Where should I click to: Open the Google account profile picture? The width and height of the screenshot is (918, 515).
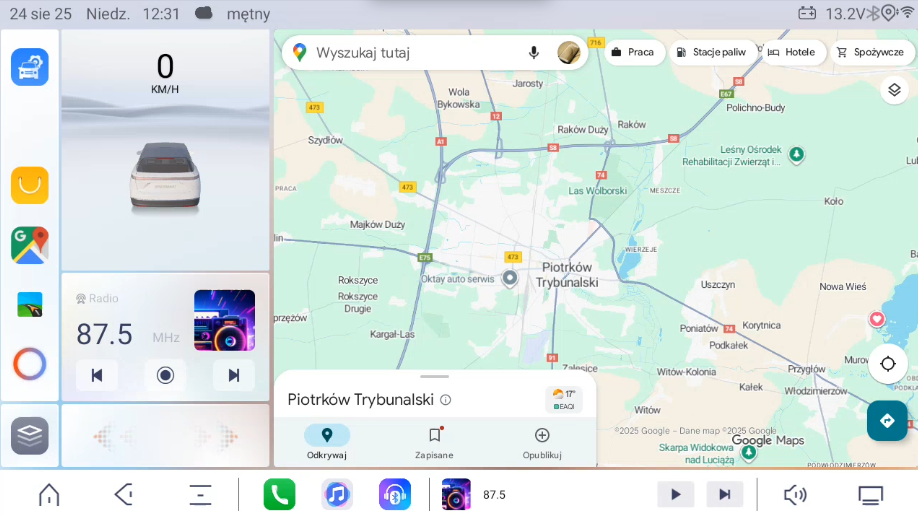(568, 53)
